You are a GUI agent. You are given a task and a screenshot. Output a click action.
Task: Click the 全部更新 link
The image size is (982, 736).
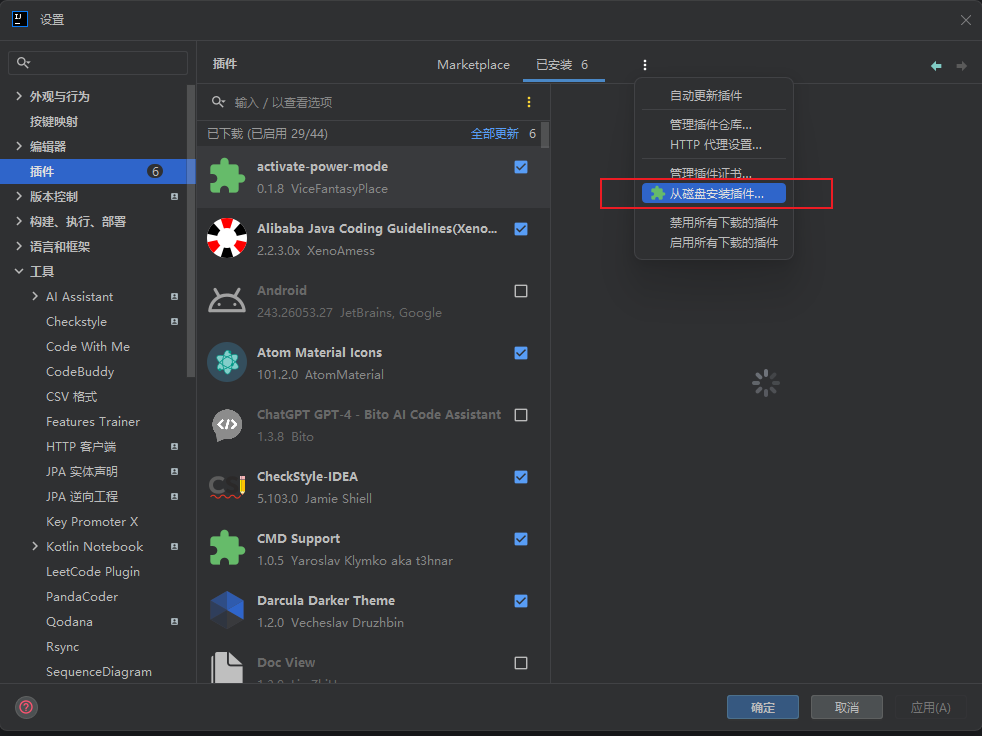tap(495, 134)
